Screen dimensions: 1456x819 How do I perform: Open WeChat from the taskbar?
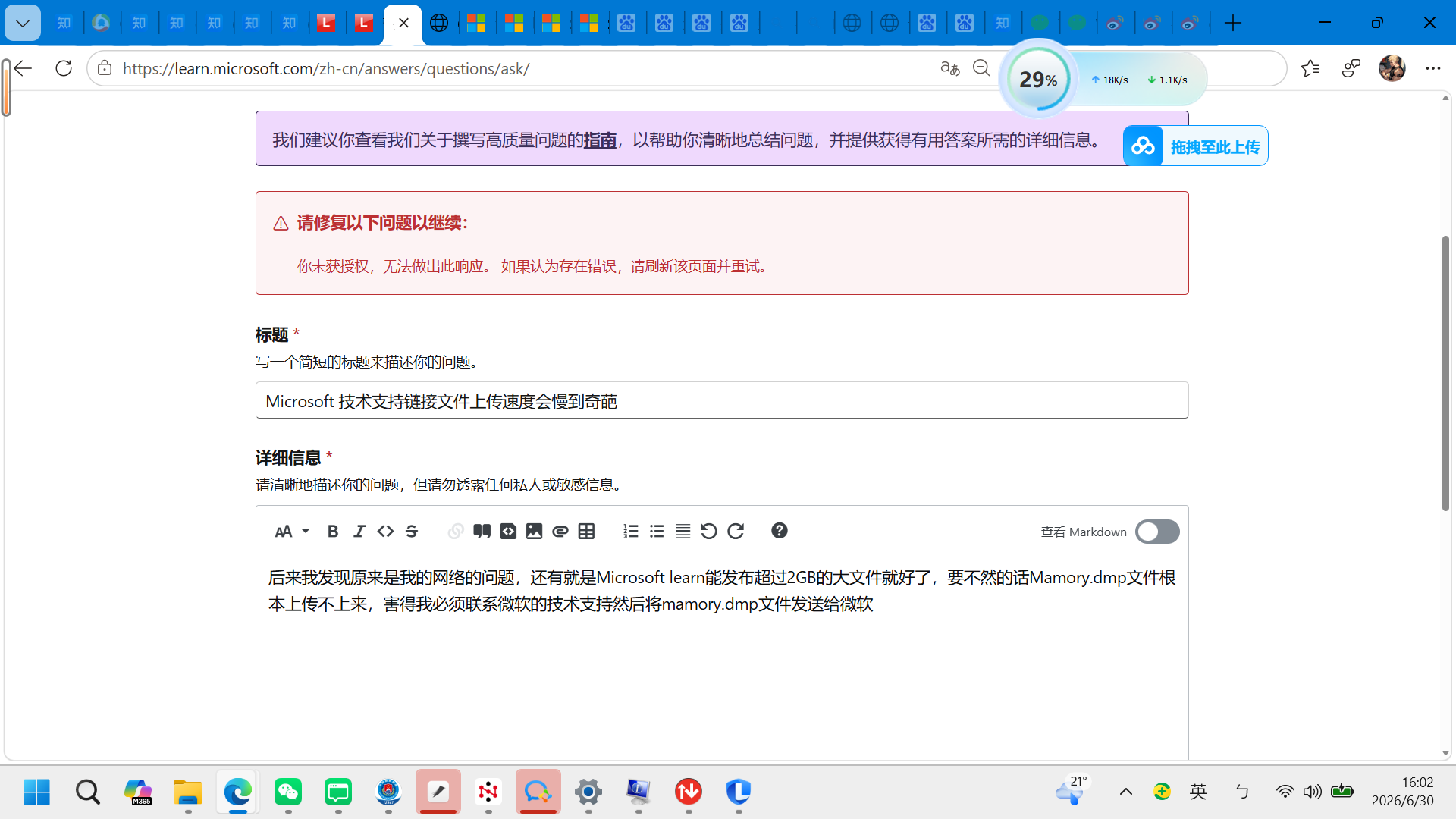tap(288, 792)
